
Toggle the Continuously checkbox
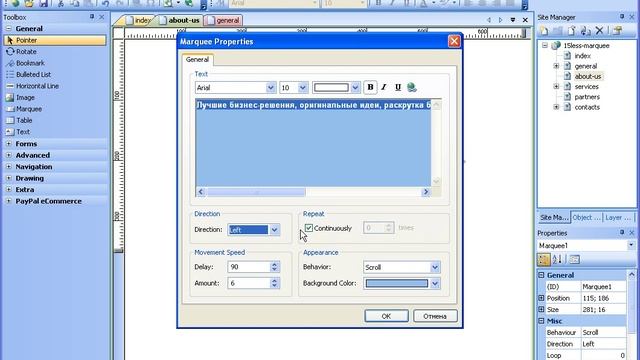click(309, 228)
